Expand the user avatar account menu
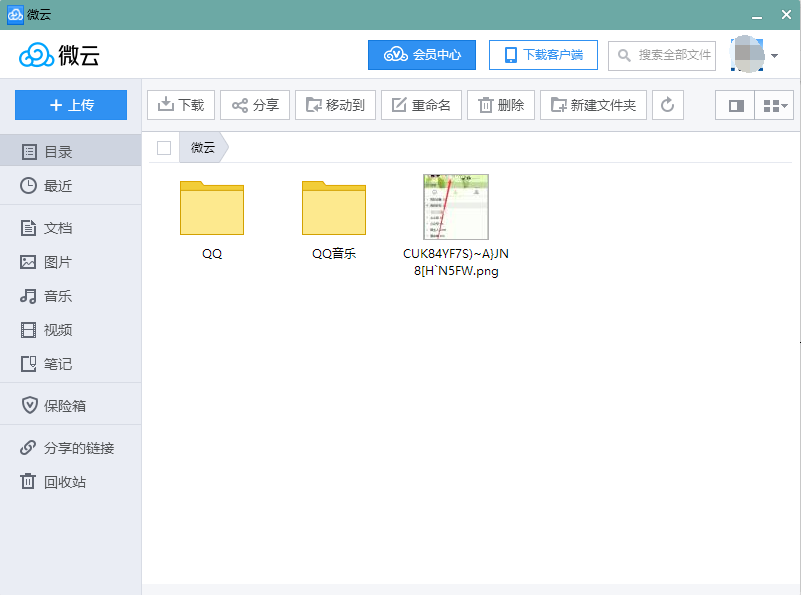801x595 pixels. (756, 55)
